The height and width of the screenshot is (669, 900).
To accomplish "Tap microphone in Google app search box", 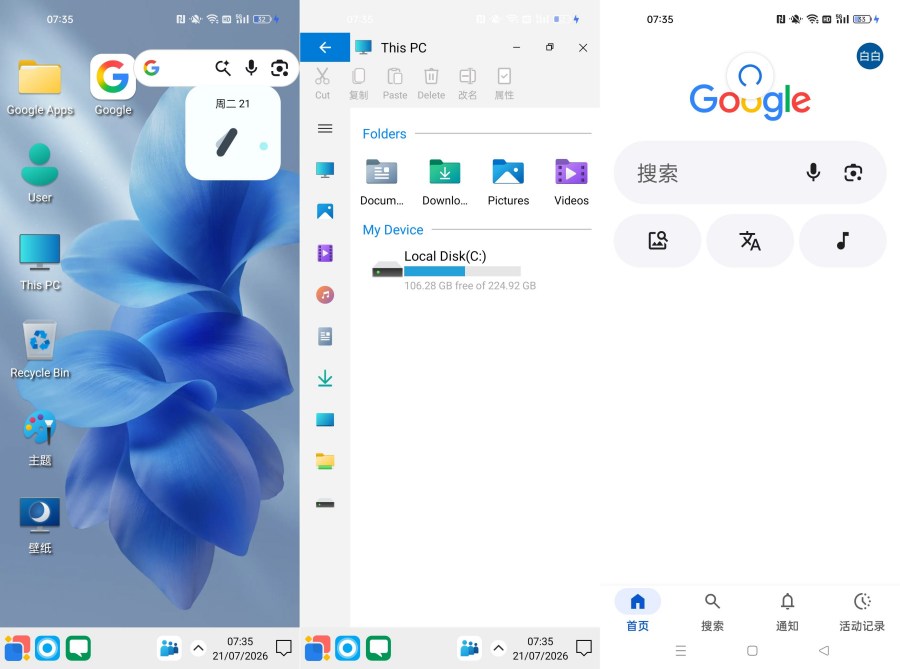I will click(x=813, y=172).
